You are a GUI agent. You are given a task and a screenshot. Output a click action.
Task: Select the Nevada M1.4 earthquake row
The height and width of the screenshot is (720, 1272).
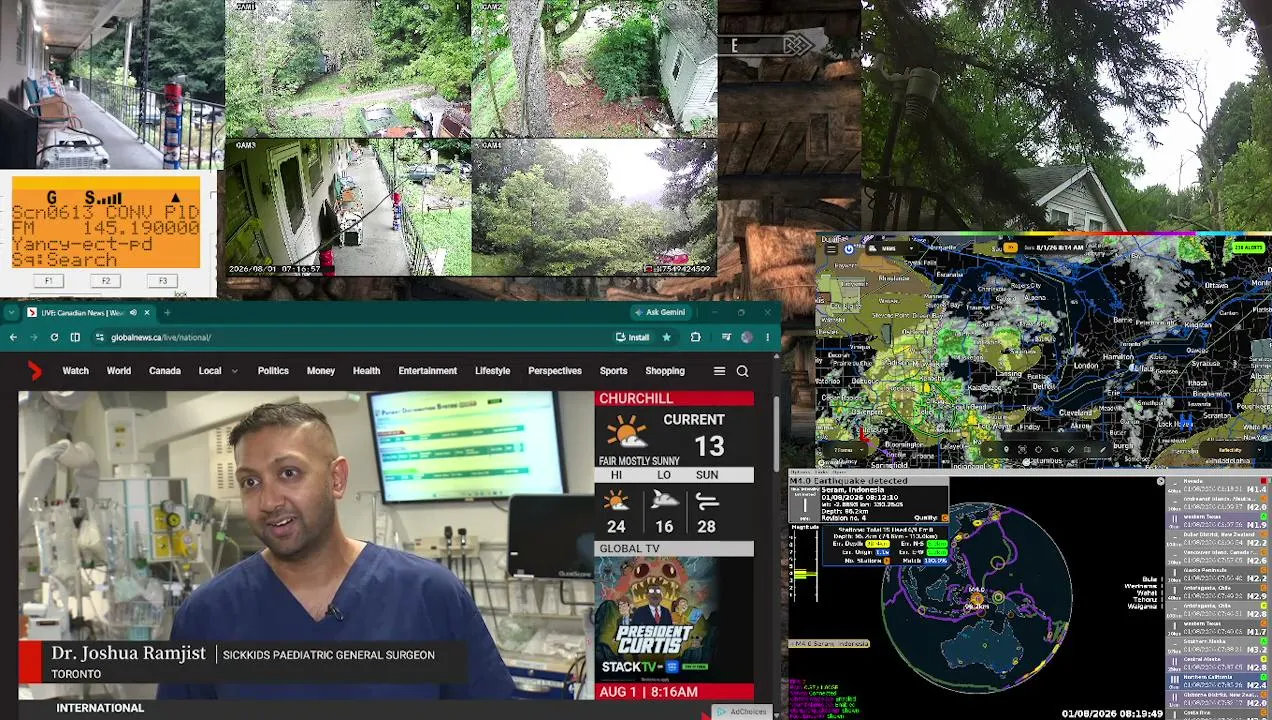(1218, 486)
